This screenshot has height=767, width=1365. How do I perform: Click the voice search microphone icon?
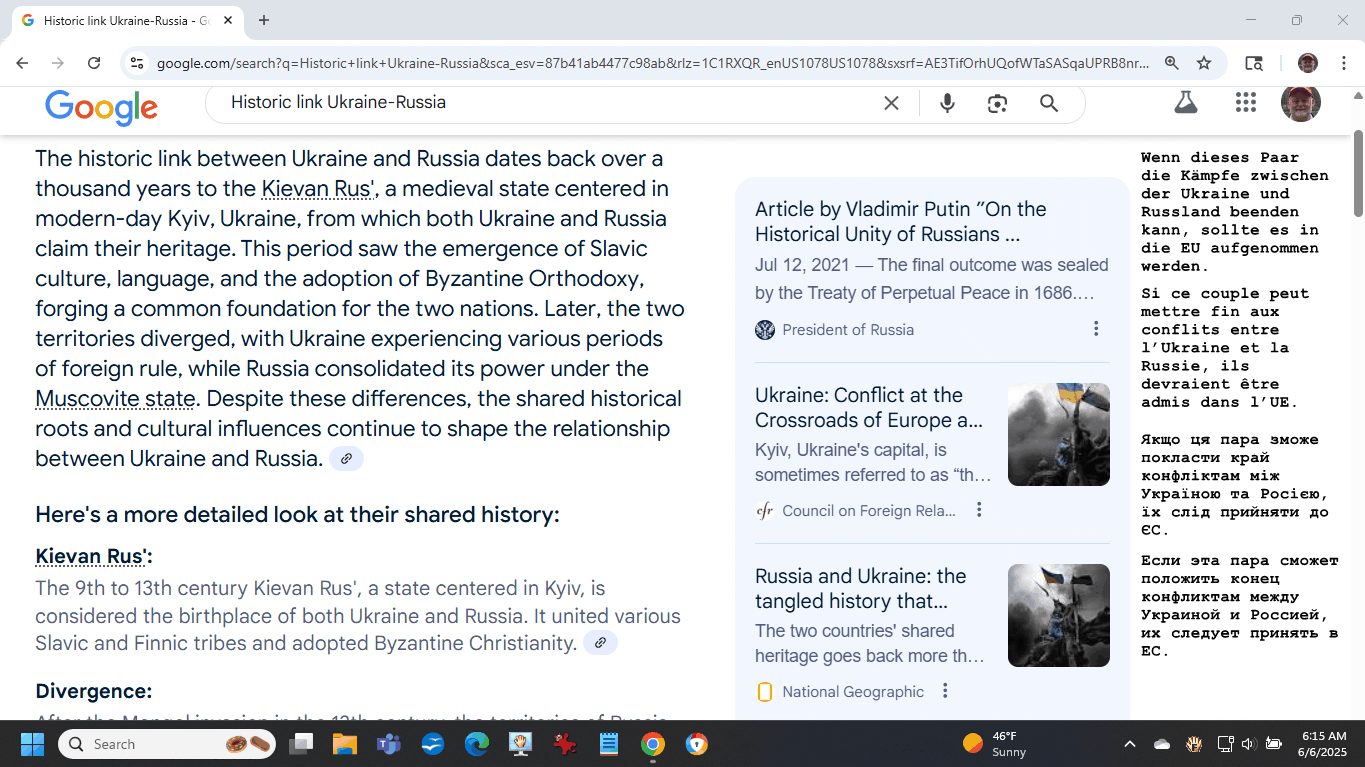click(x=947, y=103)
